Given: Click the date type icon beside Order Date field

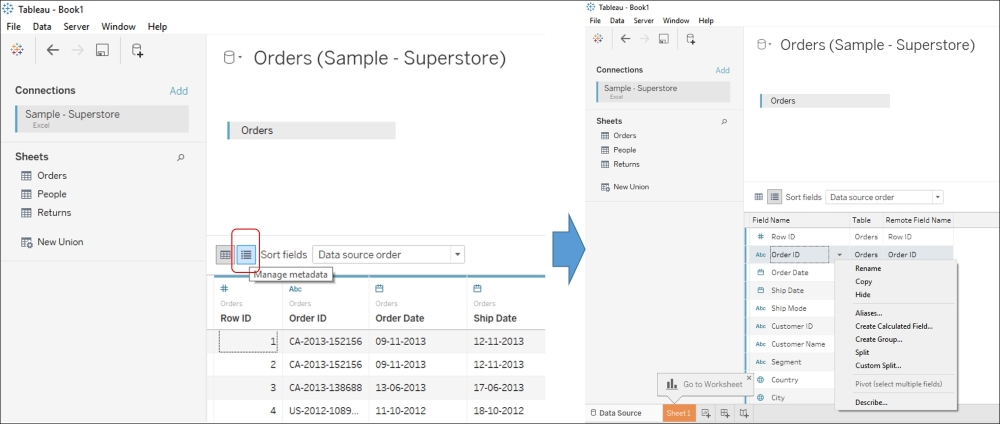Looking at the screenshot, I should tap(760, 272).
